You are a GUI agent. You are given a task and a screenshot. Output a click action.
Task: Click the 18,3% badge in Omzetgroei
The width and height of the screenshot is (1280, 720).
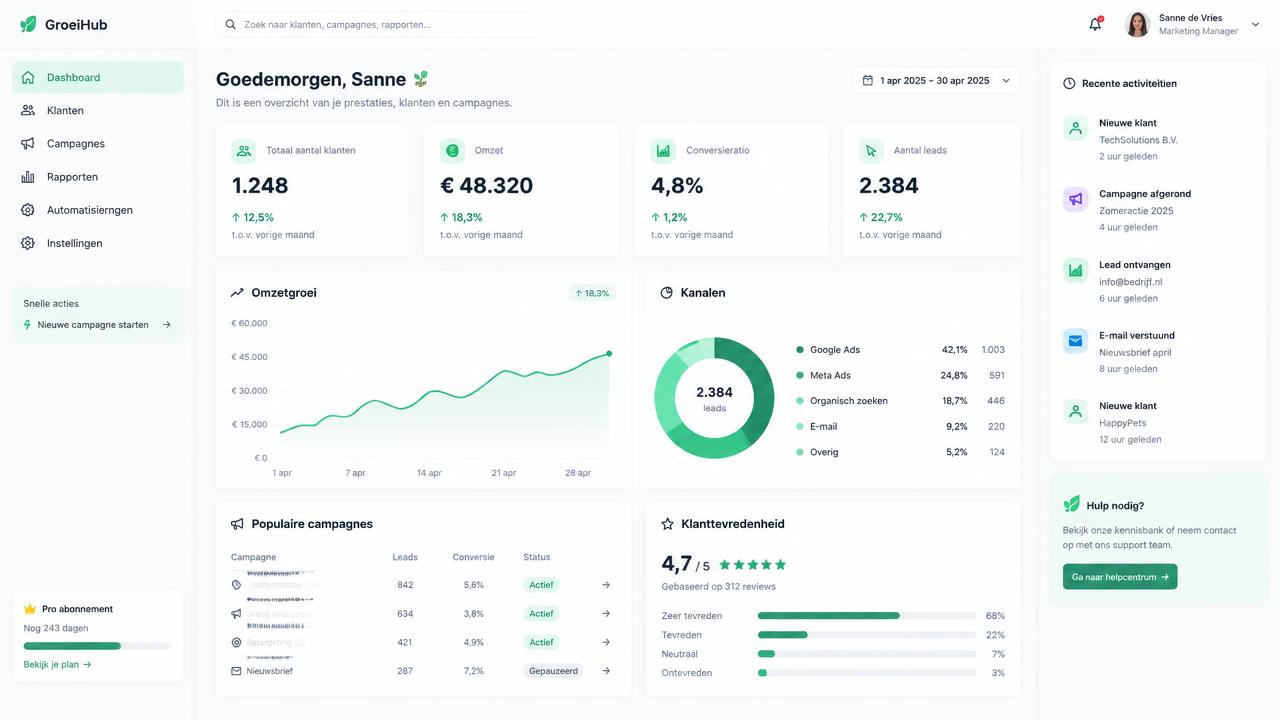click(x=592, y=293)
